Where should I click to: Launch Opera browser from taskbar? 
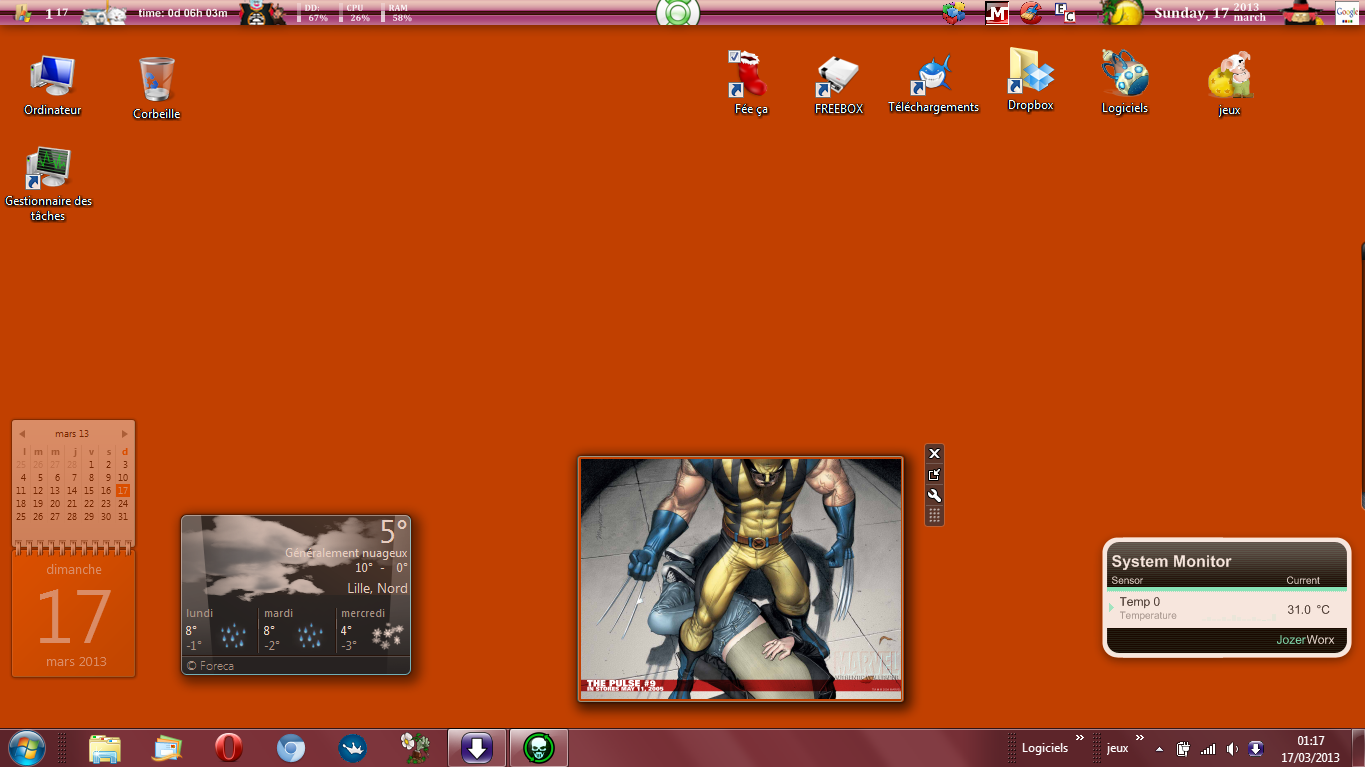point(229,748)
